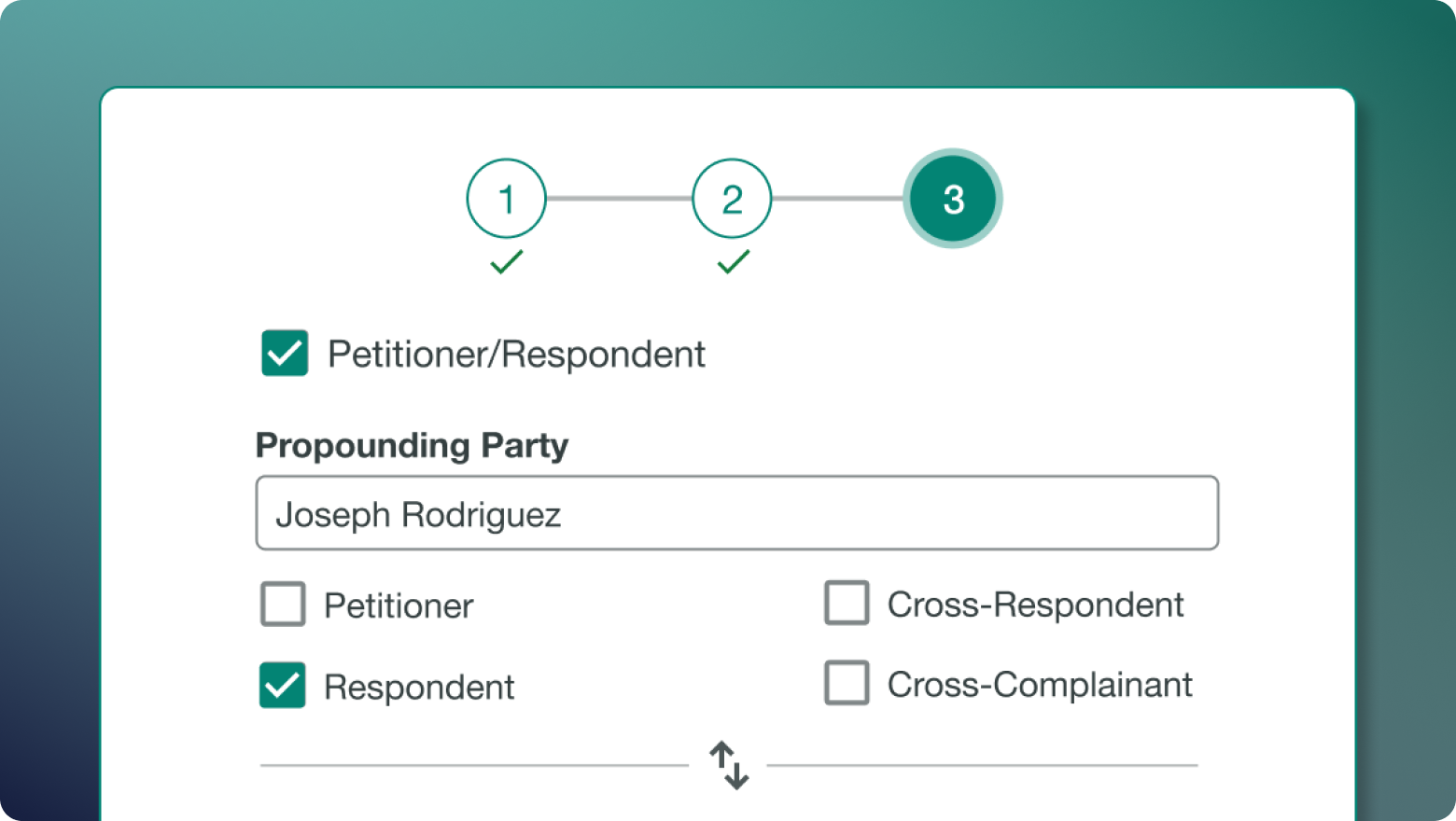Click the green checkmark under step 2
Screen dimensions: 1456x821
tap(732, 264)
